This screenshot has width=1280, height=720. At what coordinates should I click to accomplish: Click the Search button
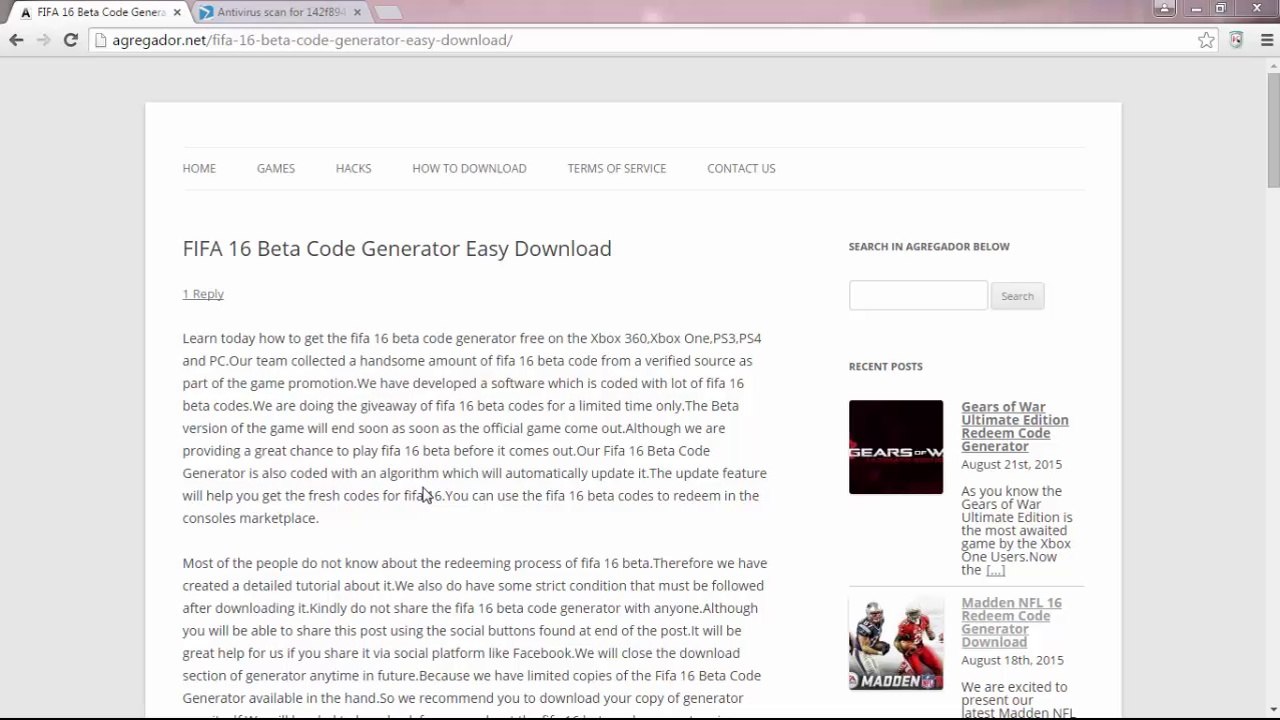pos(1017,296)
